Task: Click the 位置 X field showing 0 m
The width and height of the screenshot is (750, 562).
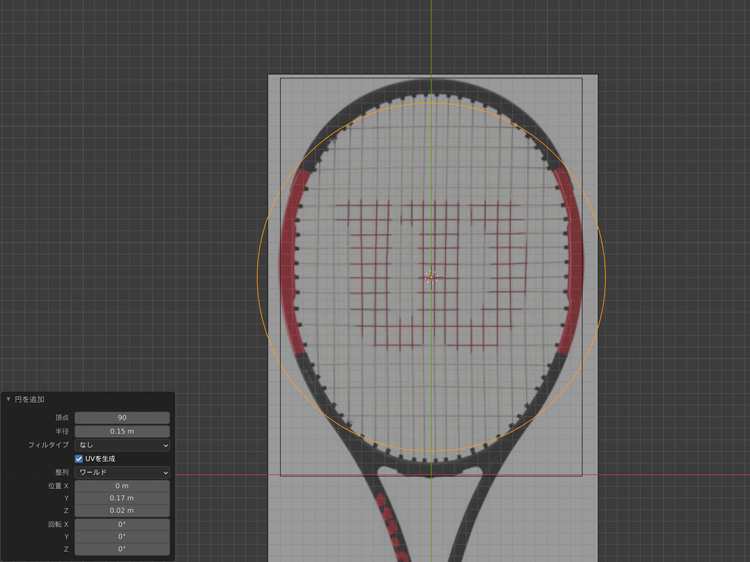Action: 122,485
